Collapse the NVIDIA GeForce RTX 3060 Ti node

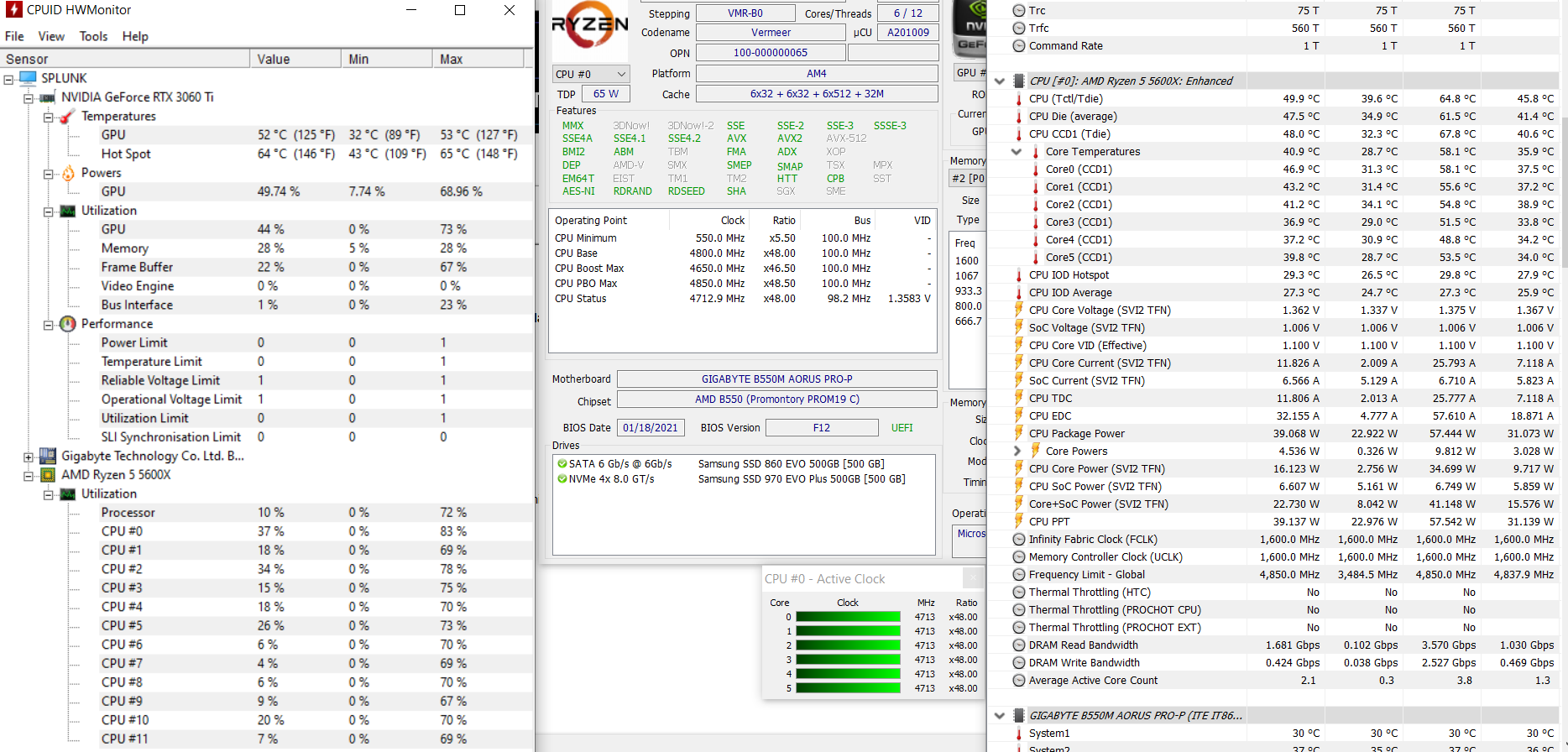point(29,98)
